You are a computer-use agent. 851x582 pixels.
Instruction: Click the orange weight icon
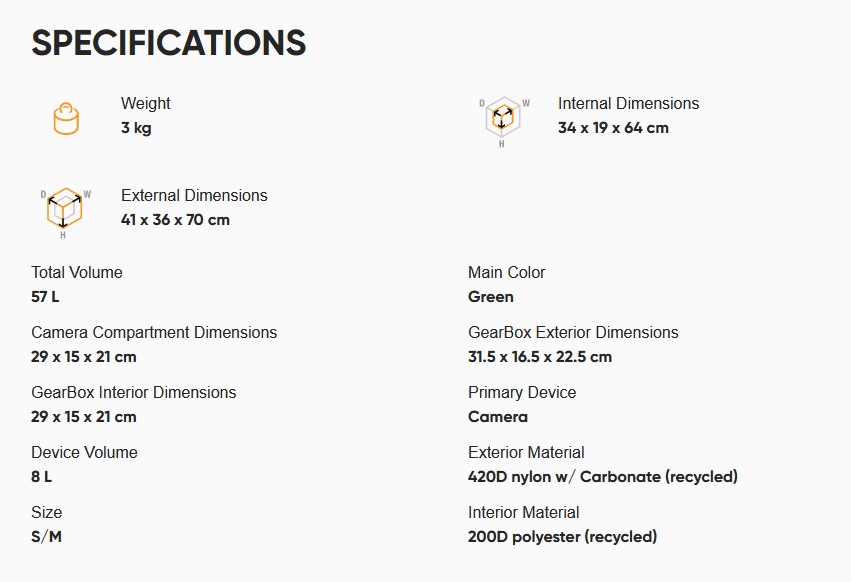[x=66, y=118]
